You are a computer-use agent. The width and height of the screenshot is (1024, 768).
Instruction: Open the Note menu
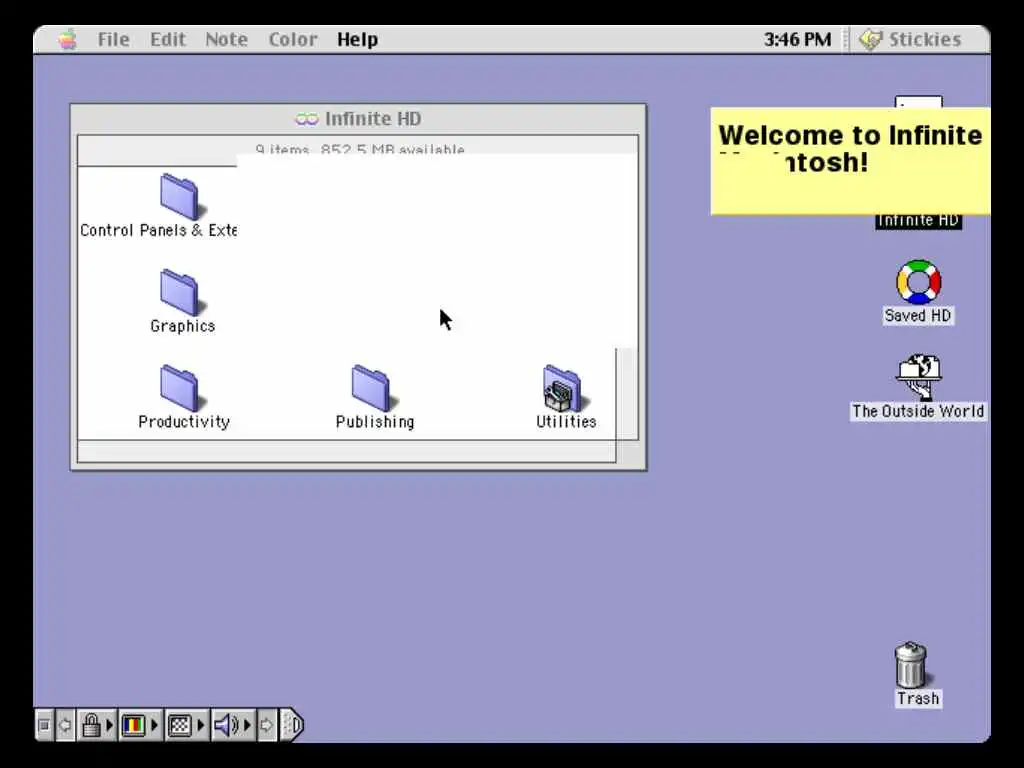227,40
